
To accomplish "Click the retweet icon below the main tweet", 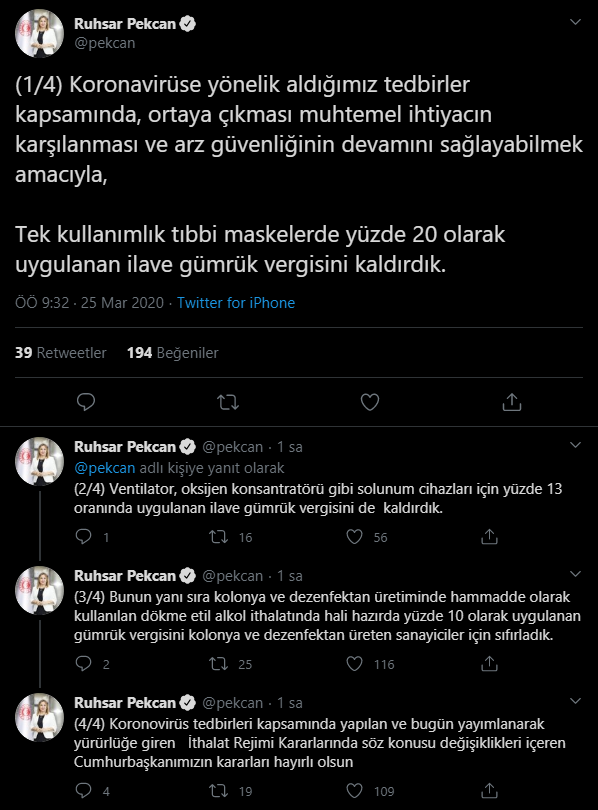I will tap(228, 400).
